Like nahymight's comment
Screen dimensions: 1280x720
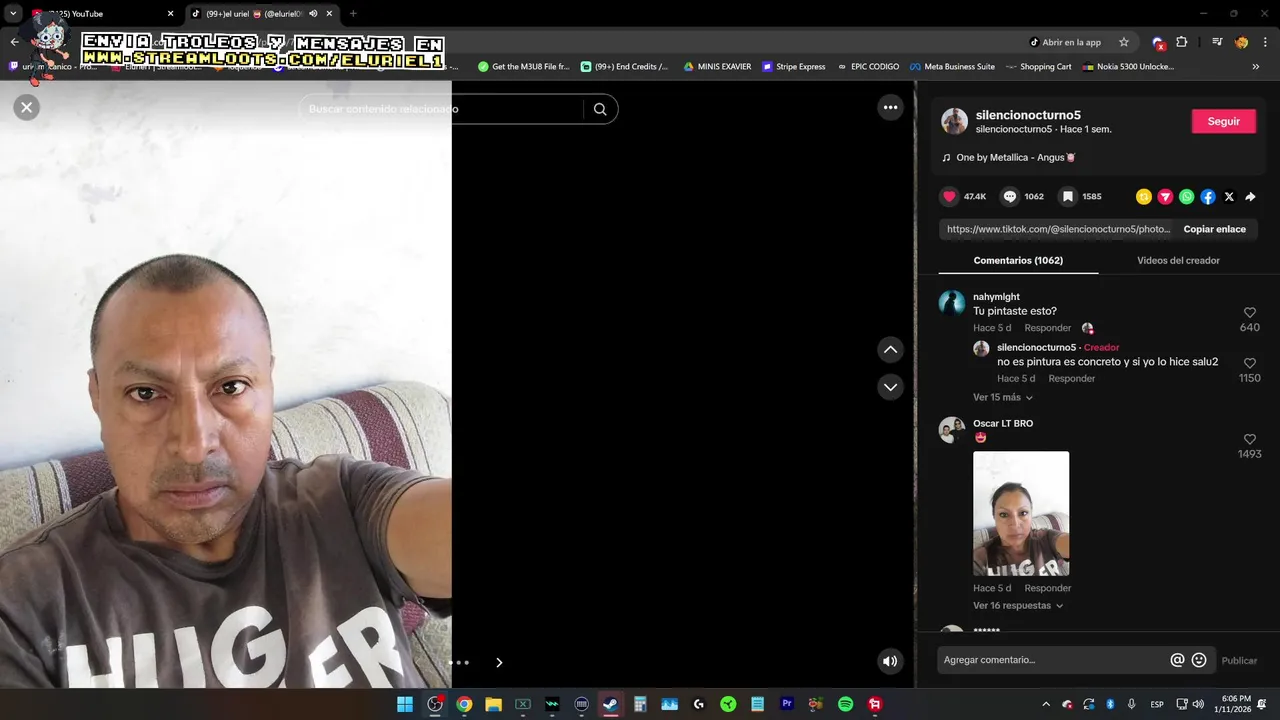click(x=1249, y=313)
